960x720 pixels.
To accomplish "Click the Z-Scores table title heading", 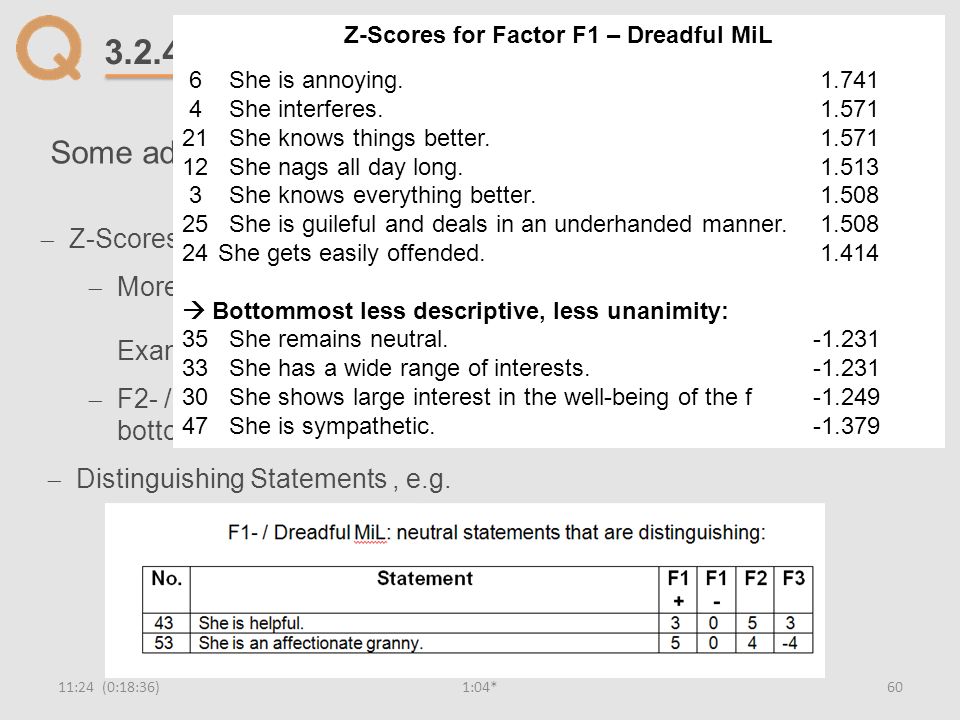I will (558, 35).
